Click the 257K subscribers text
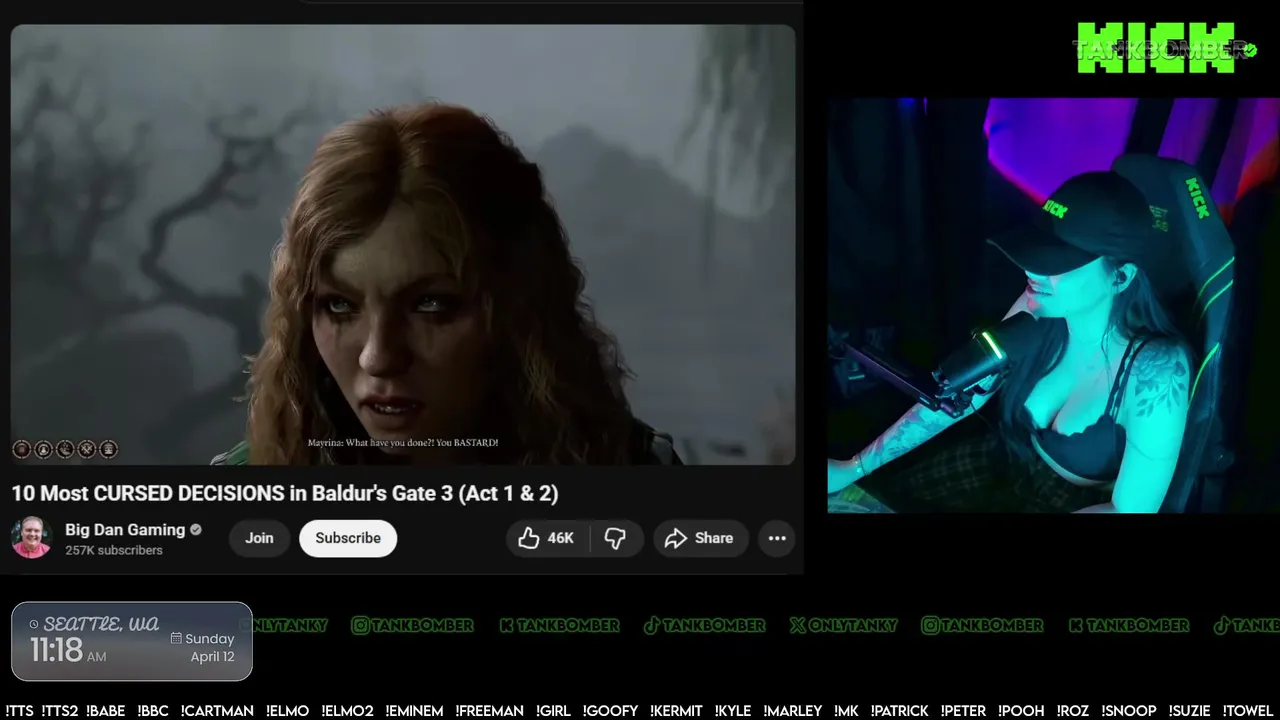Viewport: 1280px width, 720px height. pos(114,550)
